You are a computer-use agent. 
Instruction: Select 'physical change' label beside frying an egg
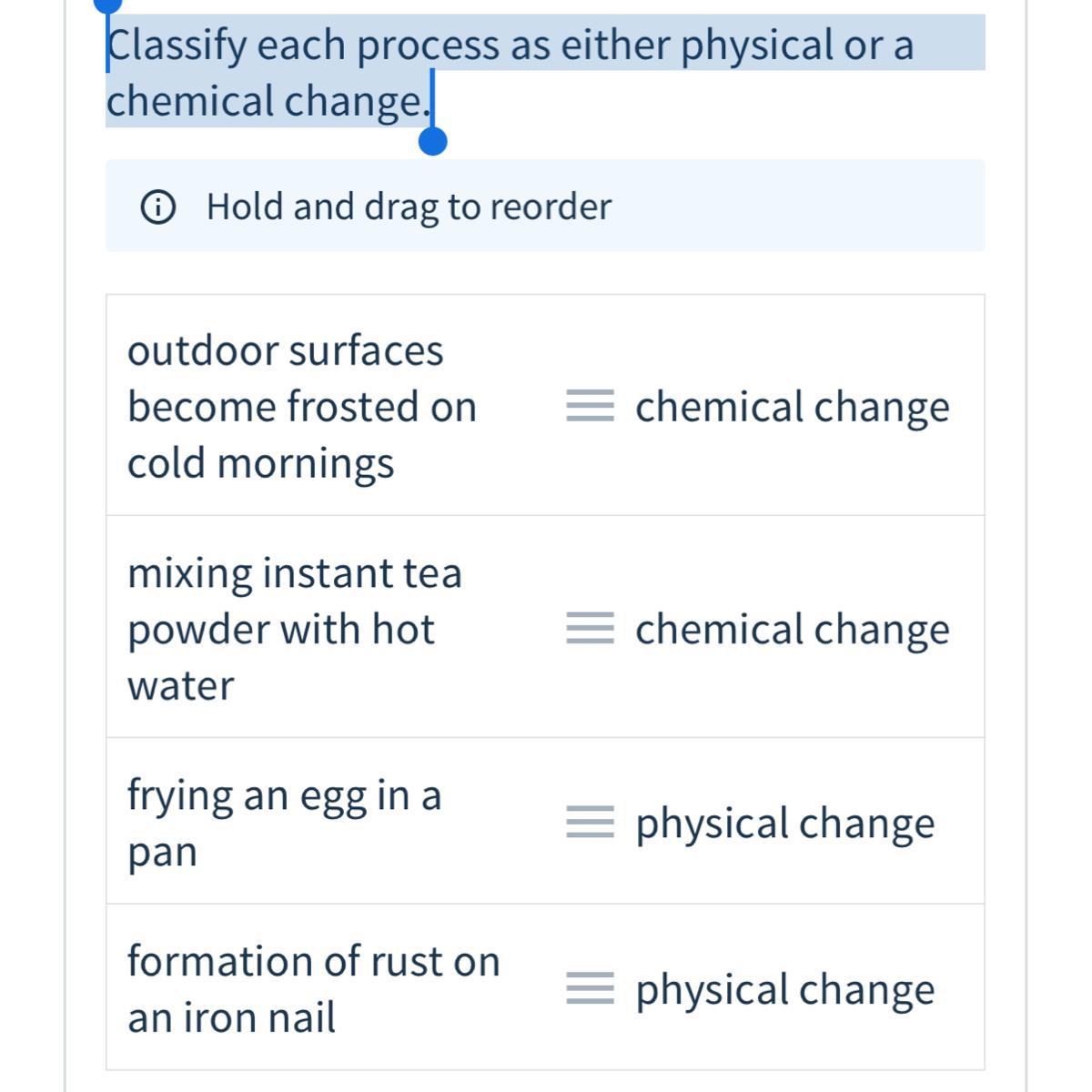click(x=784, y=823)
